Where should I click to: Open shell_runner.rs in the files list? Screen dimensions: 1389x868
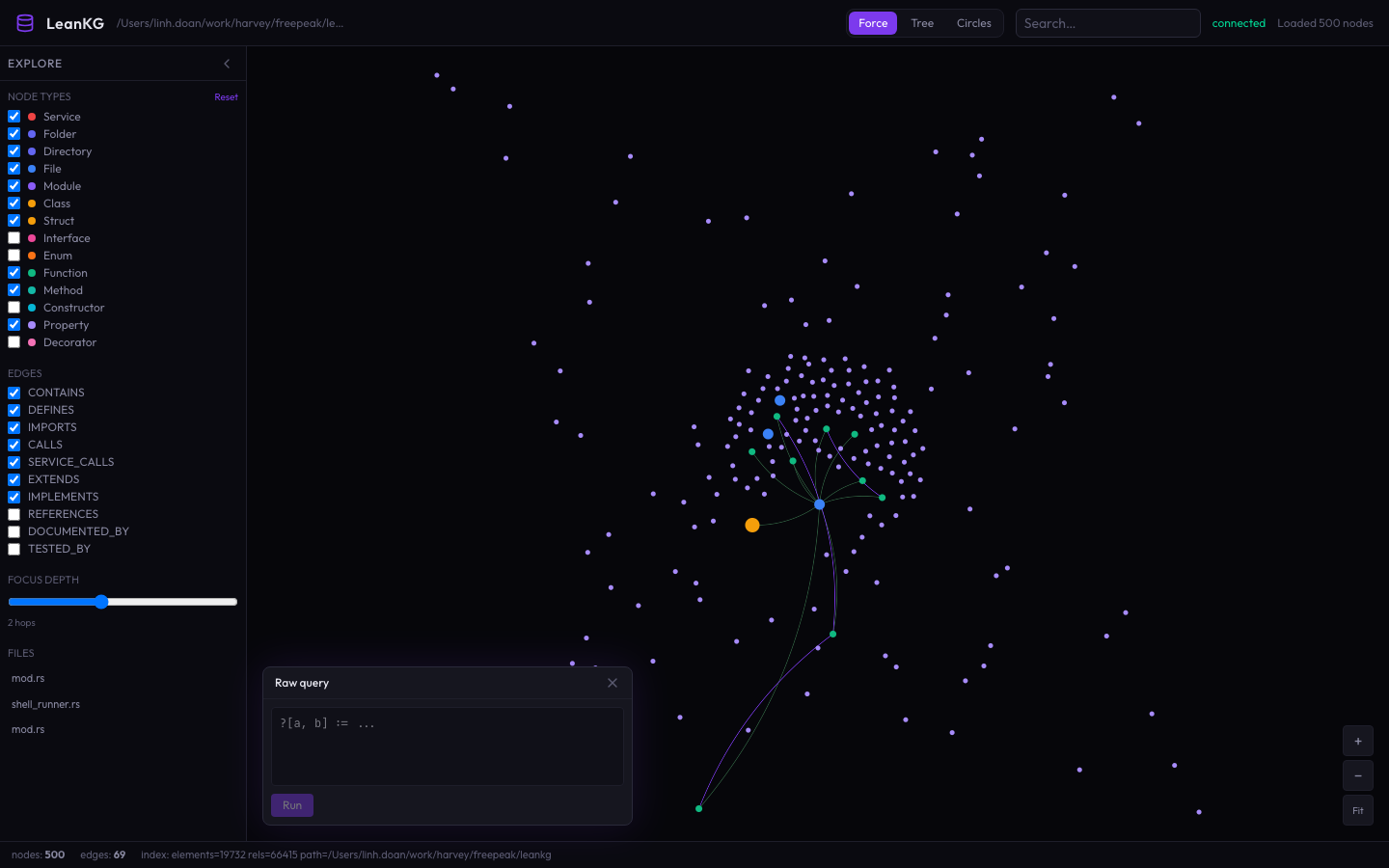[45, 704]
